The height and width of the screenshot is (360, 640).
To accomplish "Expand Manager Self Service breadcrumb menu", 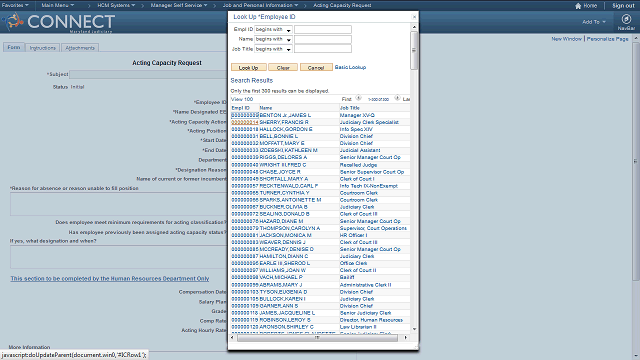I will coord(179,5).
